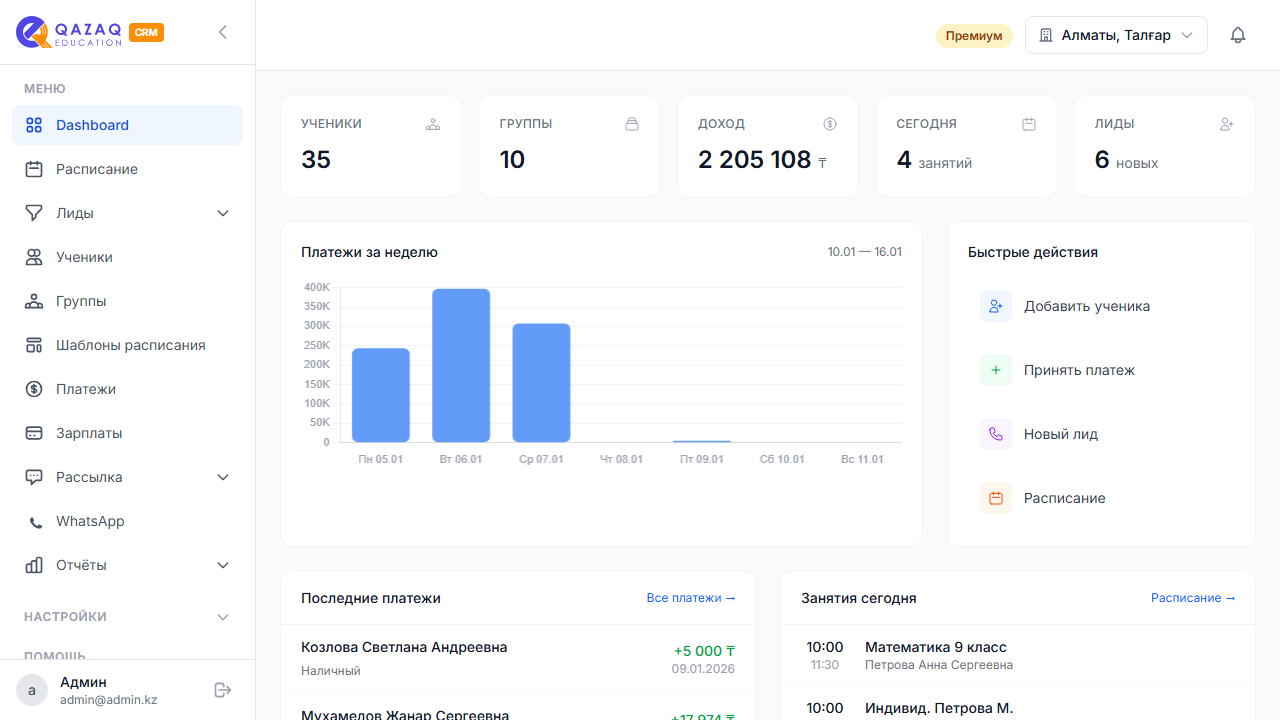Expand the Отчёты submenu chevron
This screenshot has height=720, width=1280.
223,565
